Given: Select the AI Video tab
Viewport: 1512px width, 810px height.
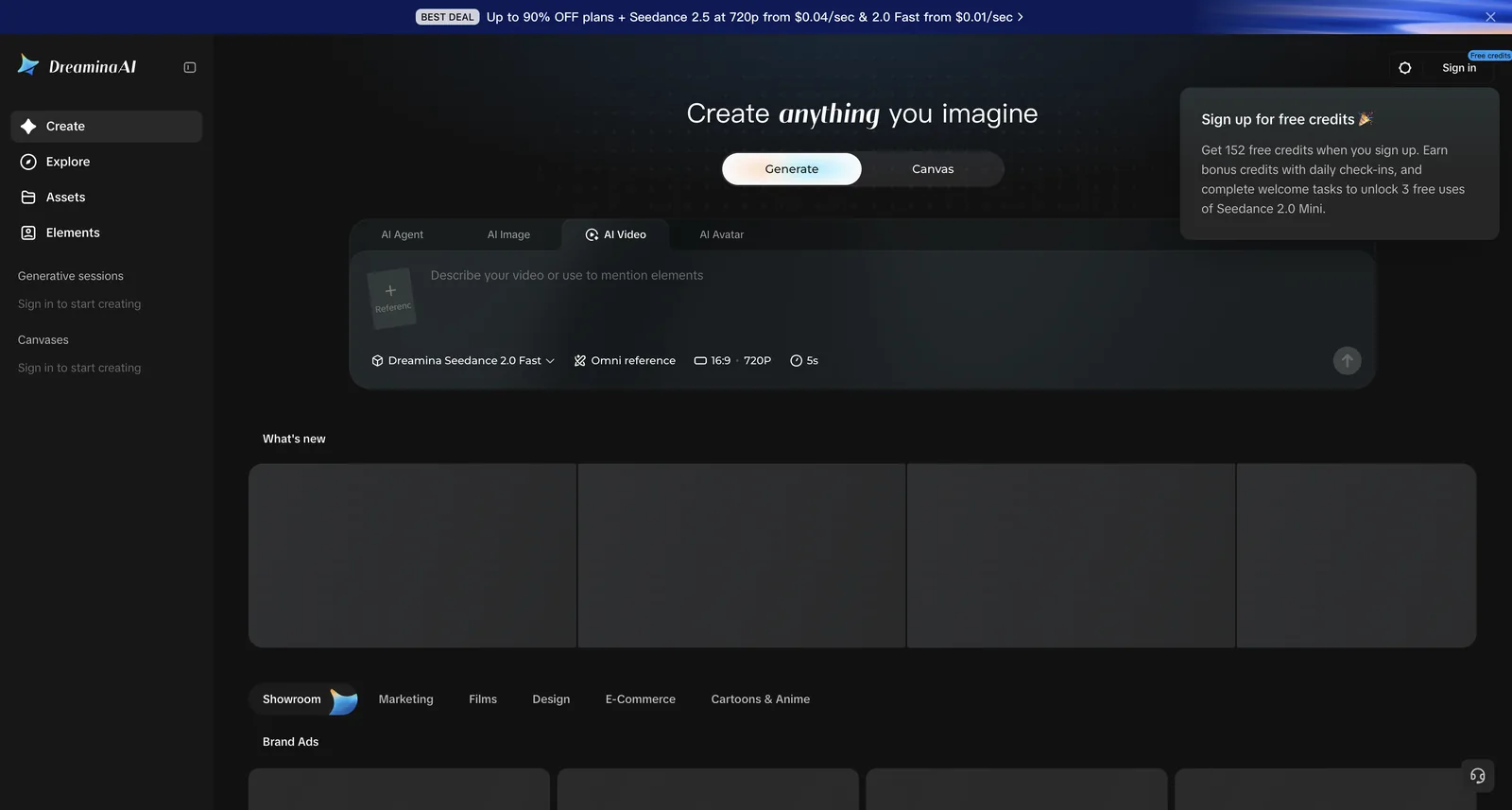Looking at the screenshot, I should tap(616, 234).
